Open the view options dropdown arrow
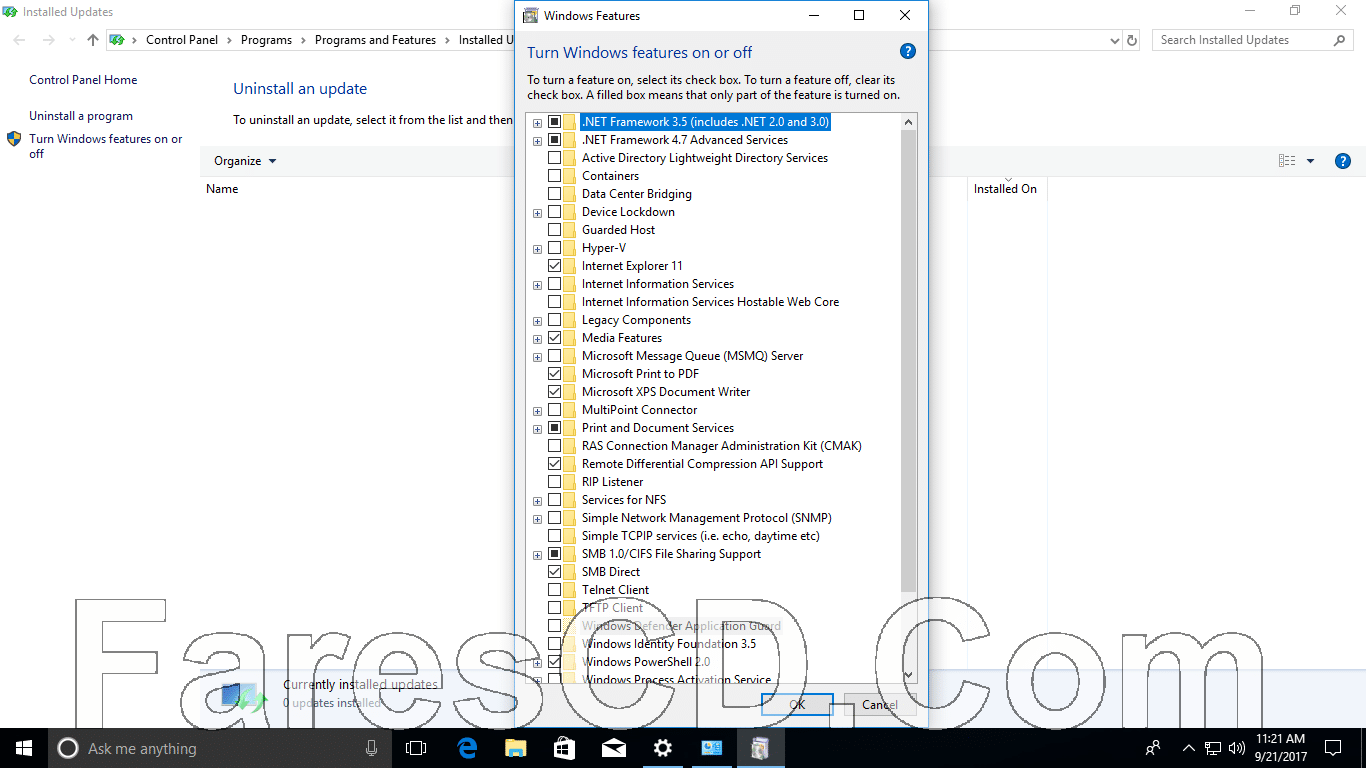The height and width of the screenshot is (768, 1366). coord(1310,161)
